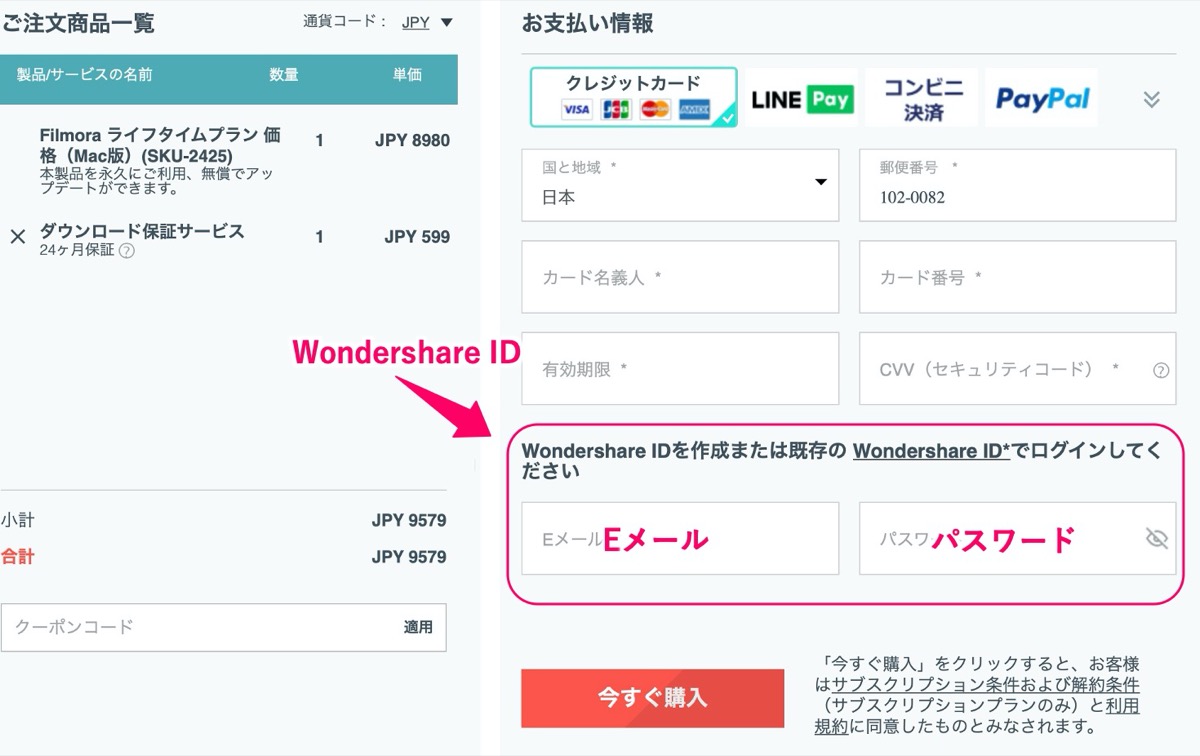The width and height of the screenshot is (1200, 756).
Task: Open the country and region dropdown (日本)
Action: [x=680, y=185]
